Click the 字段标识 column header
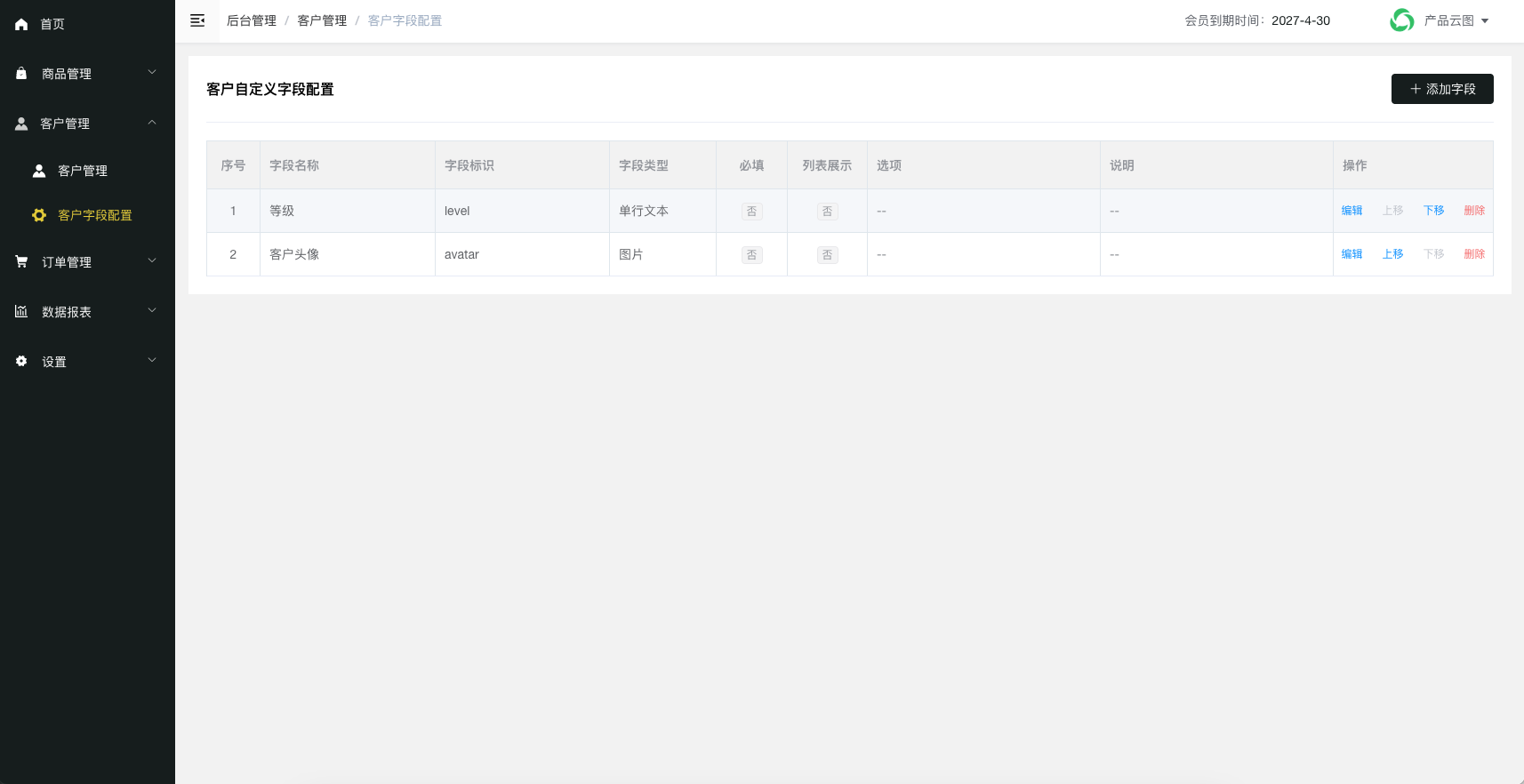1524x784 pixels. (522, 165)
